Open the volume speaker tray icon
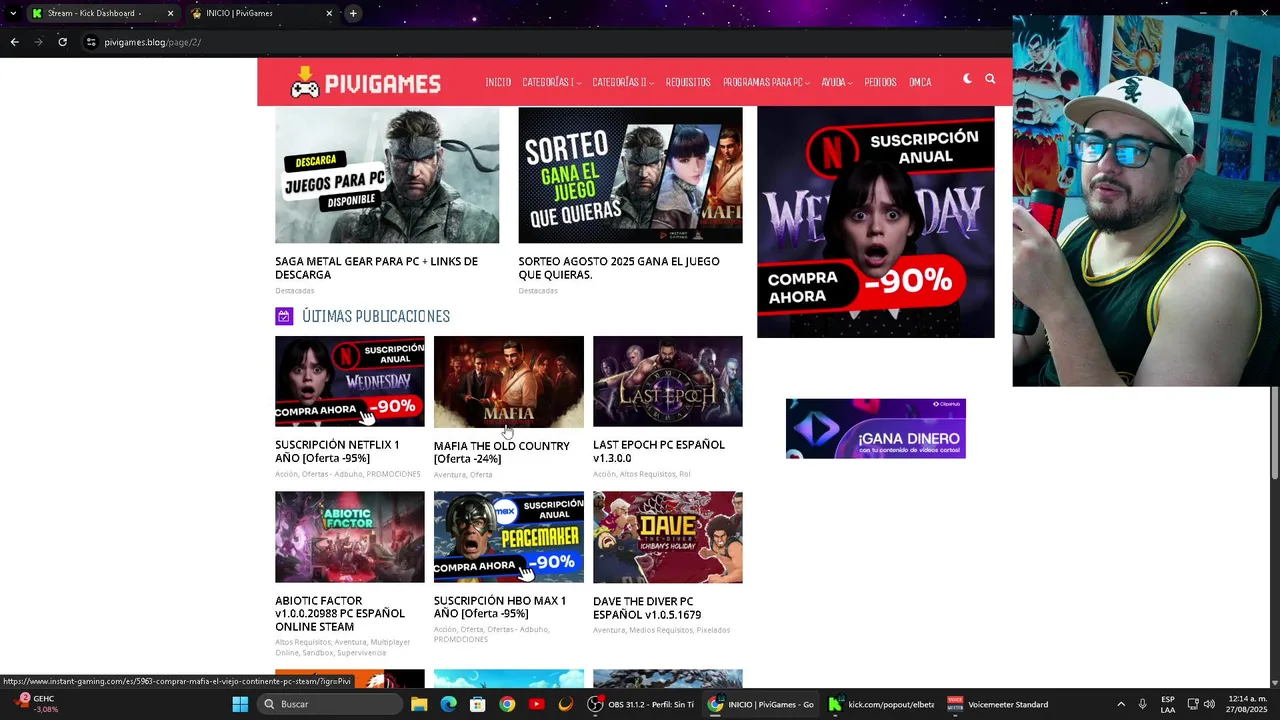1280x720 pixels. click(x=1209, y=704)
